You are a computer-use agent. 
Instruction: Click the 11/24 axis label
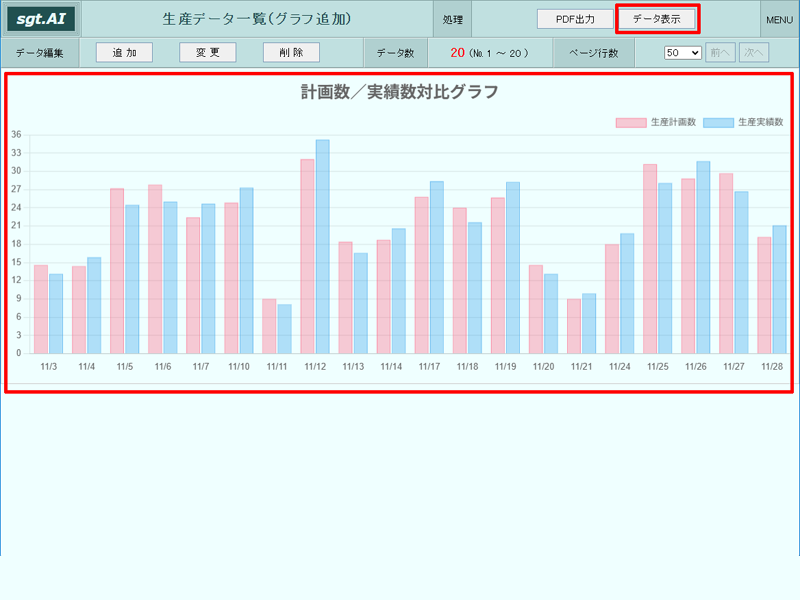click(619, 367)
